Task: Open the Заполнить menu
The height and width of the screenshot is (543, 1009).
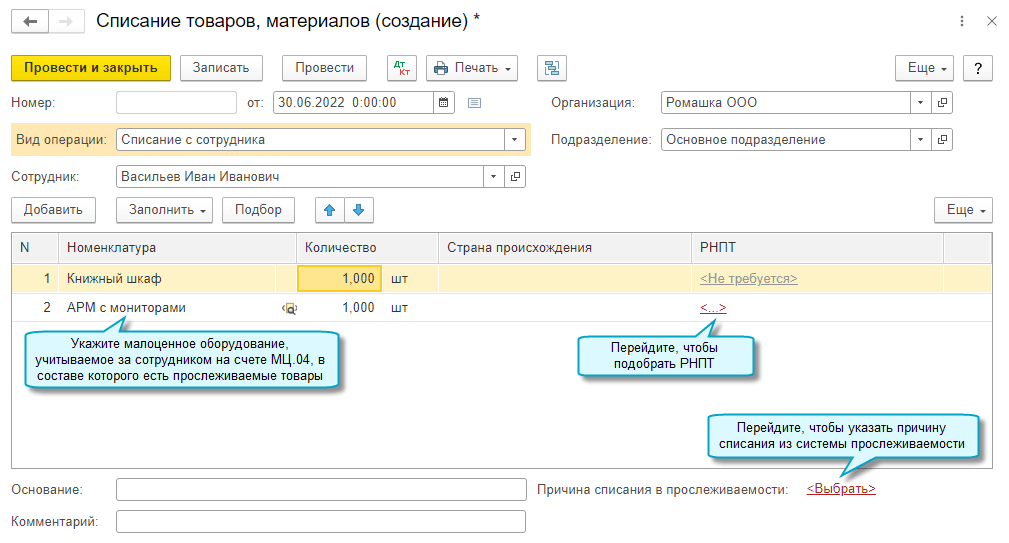Action: (x=165, y=210)
